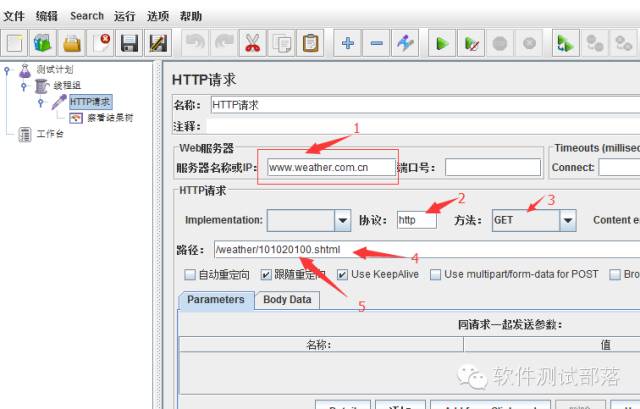The width and height of the screenshot is (640, 409).
Task: Click the Open file folder icon
Action: tap(72, 43)
